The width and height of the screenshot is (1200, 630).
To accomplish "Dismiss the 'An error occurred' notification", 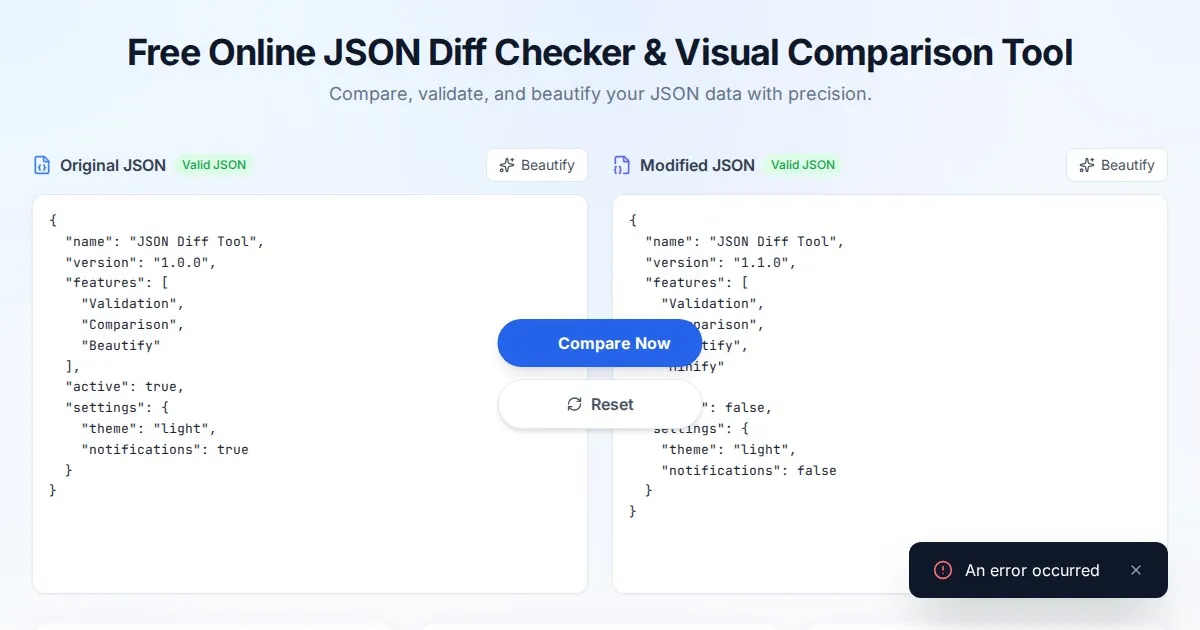I will click(x=1135, y=570).
